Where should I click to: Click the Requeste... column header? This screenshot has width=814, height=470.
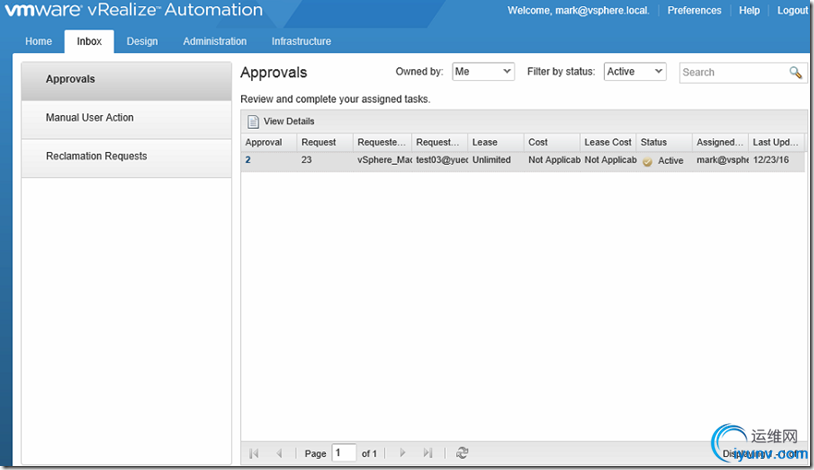pyautogui.click(x=382, y=142)
